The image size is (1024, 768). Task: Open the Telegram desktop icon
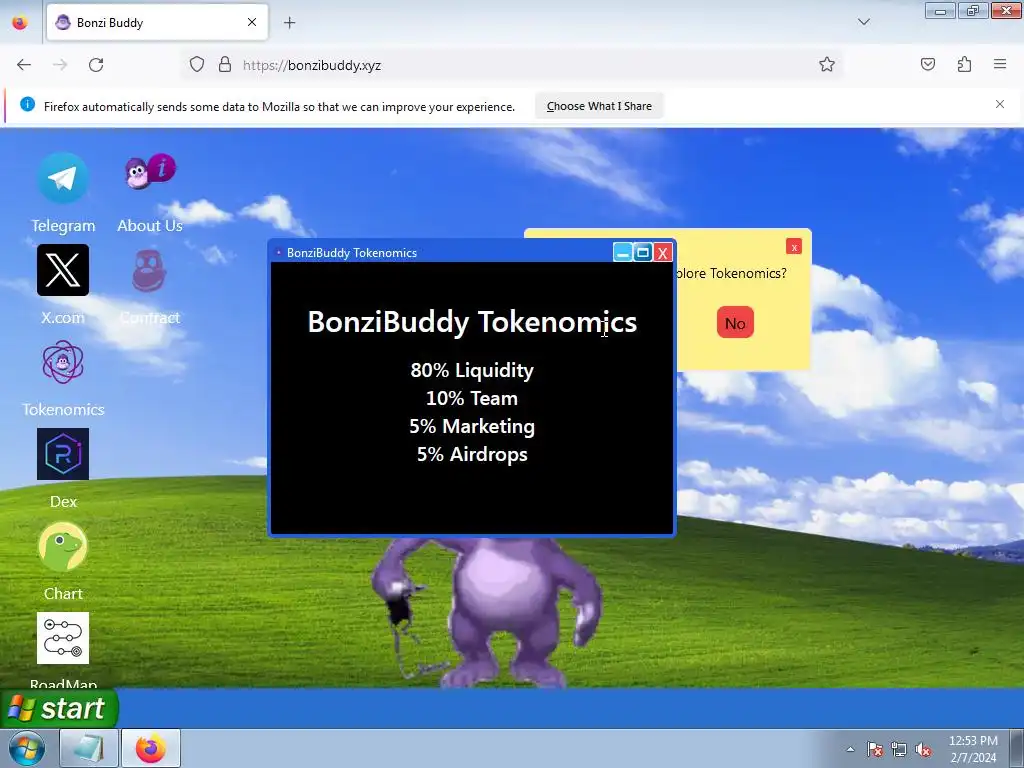click(63, 178)
